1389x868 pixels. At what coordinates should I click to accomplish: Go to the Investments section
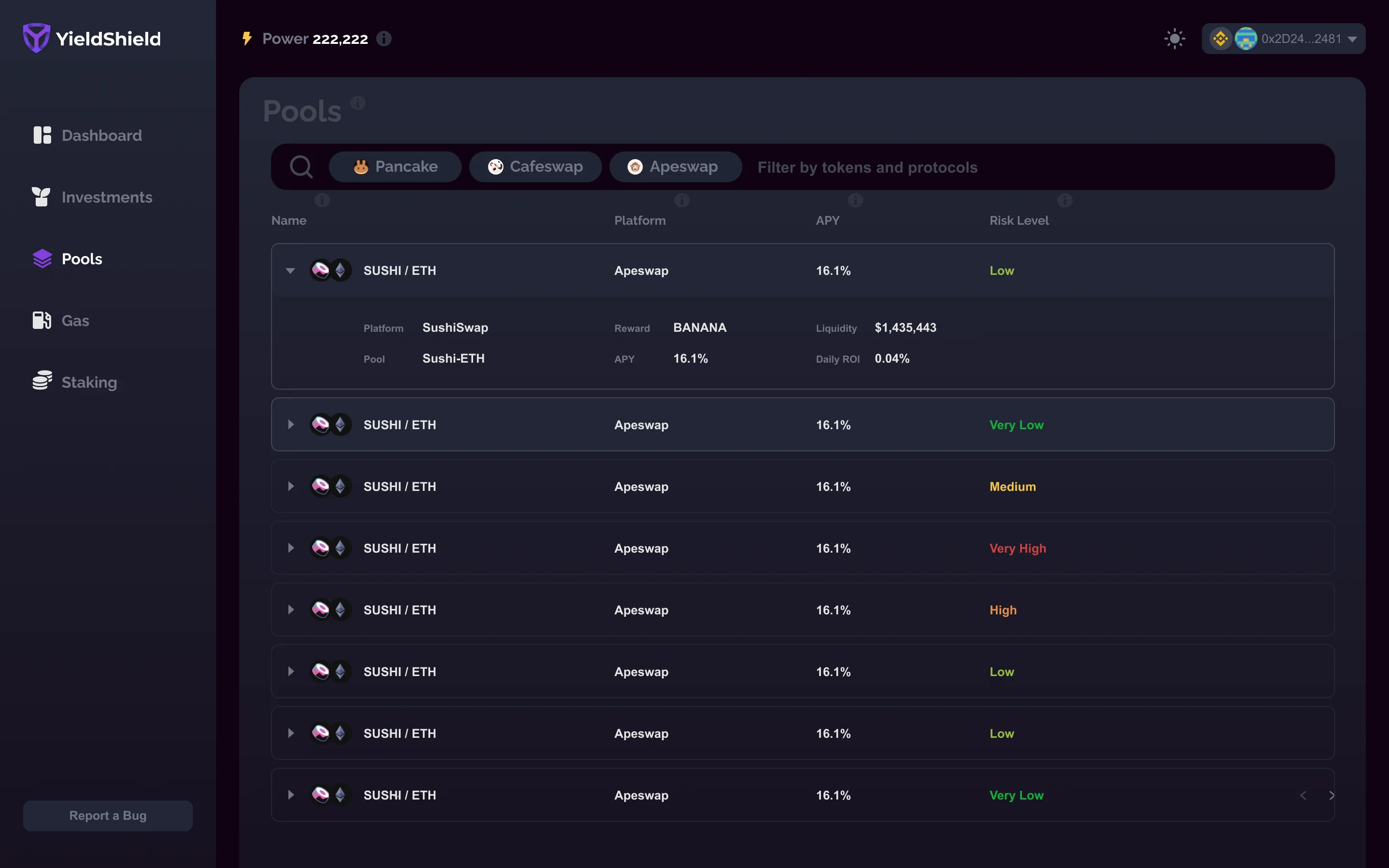[93, 197]
